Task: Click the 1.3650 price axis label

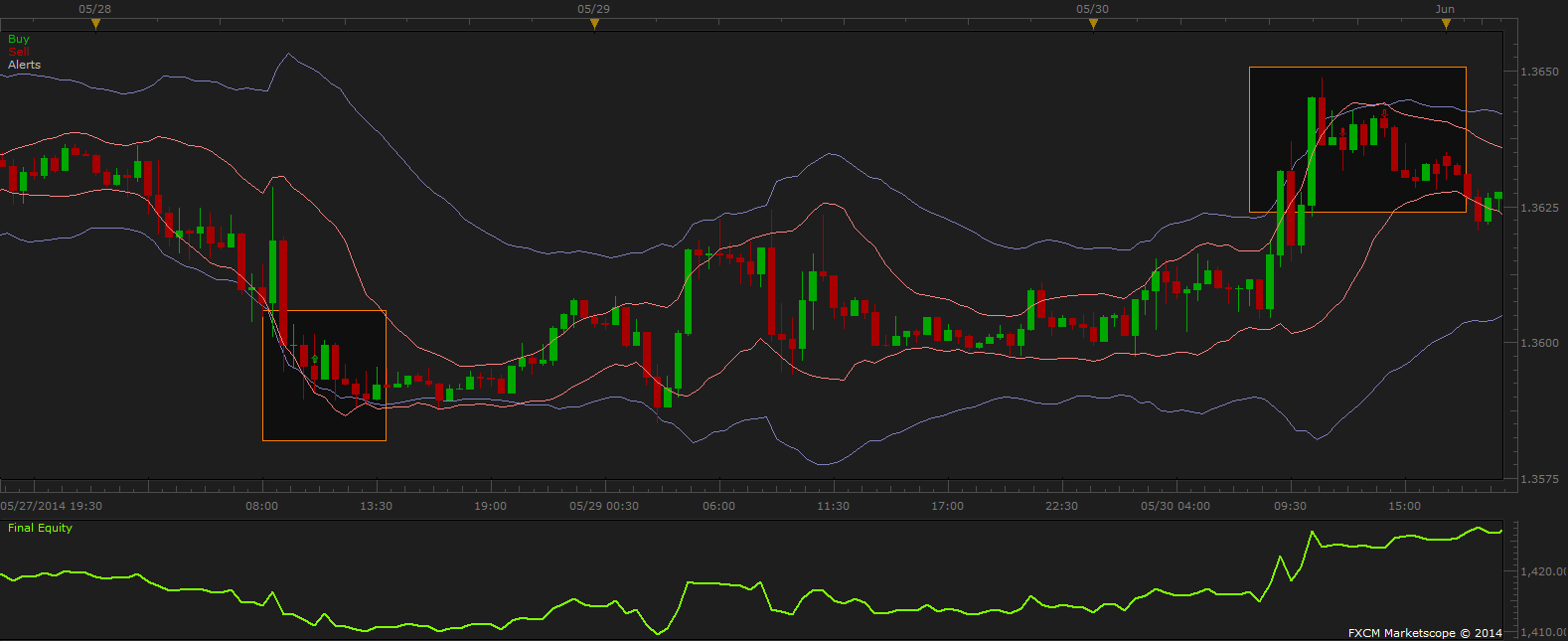Action: coord(1539,73)
